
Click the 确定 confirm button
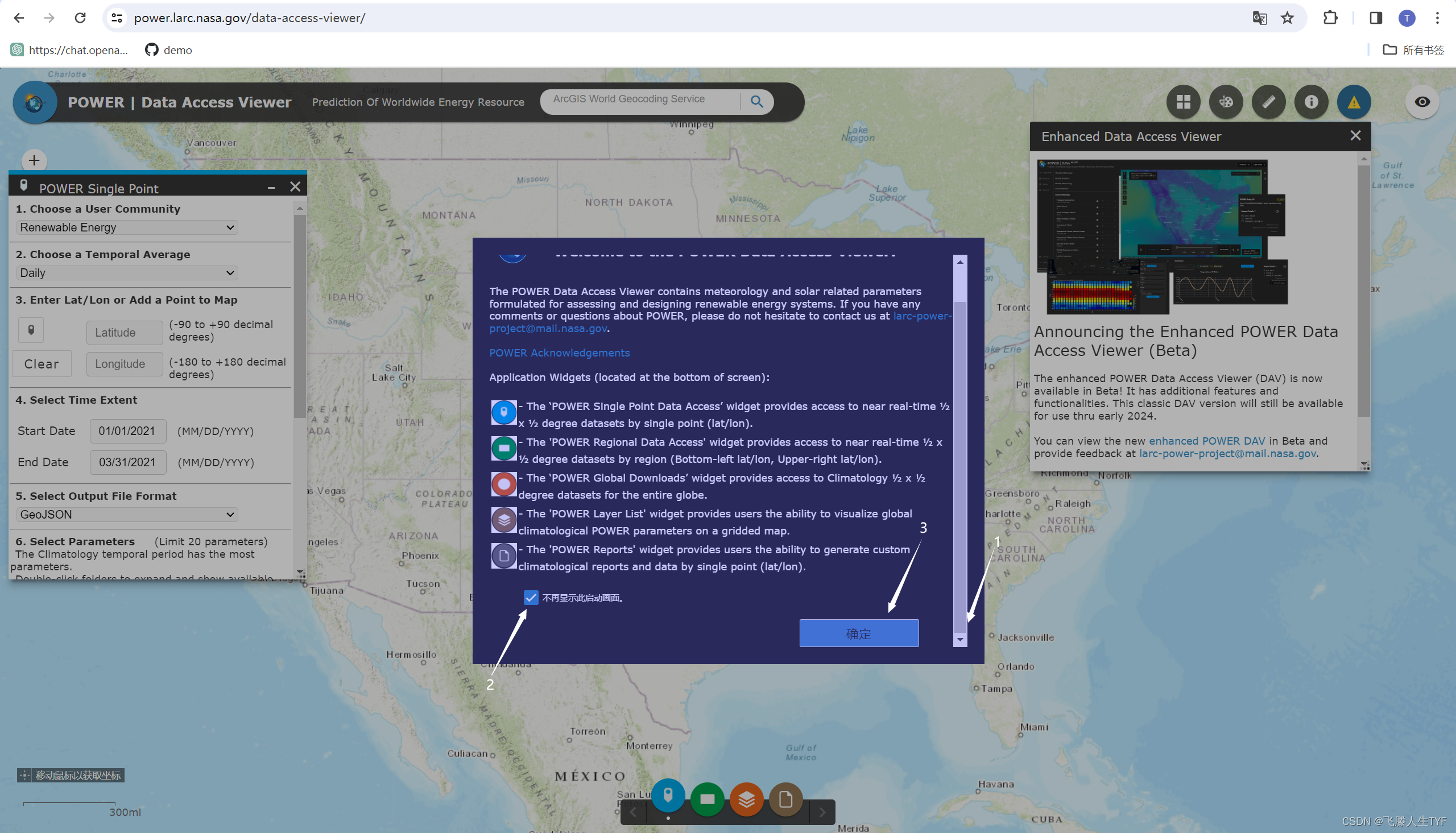pyautogui.click(x=859, y=633)
